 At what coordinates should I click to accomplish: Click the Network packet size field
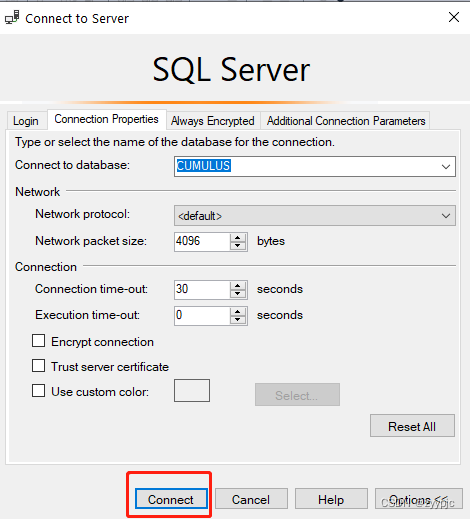click(202, 241)
